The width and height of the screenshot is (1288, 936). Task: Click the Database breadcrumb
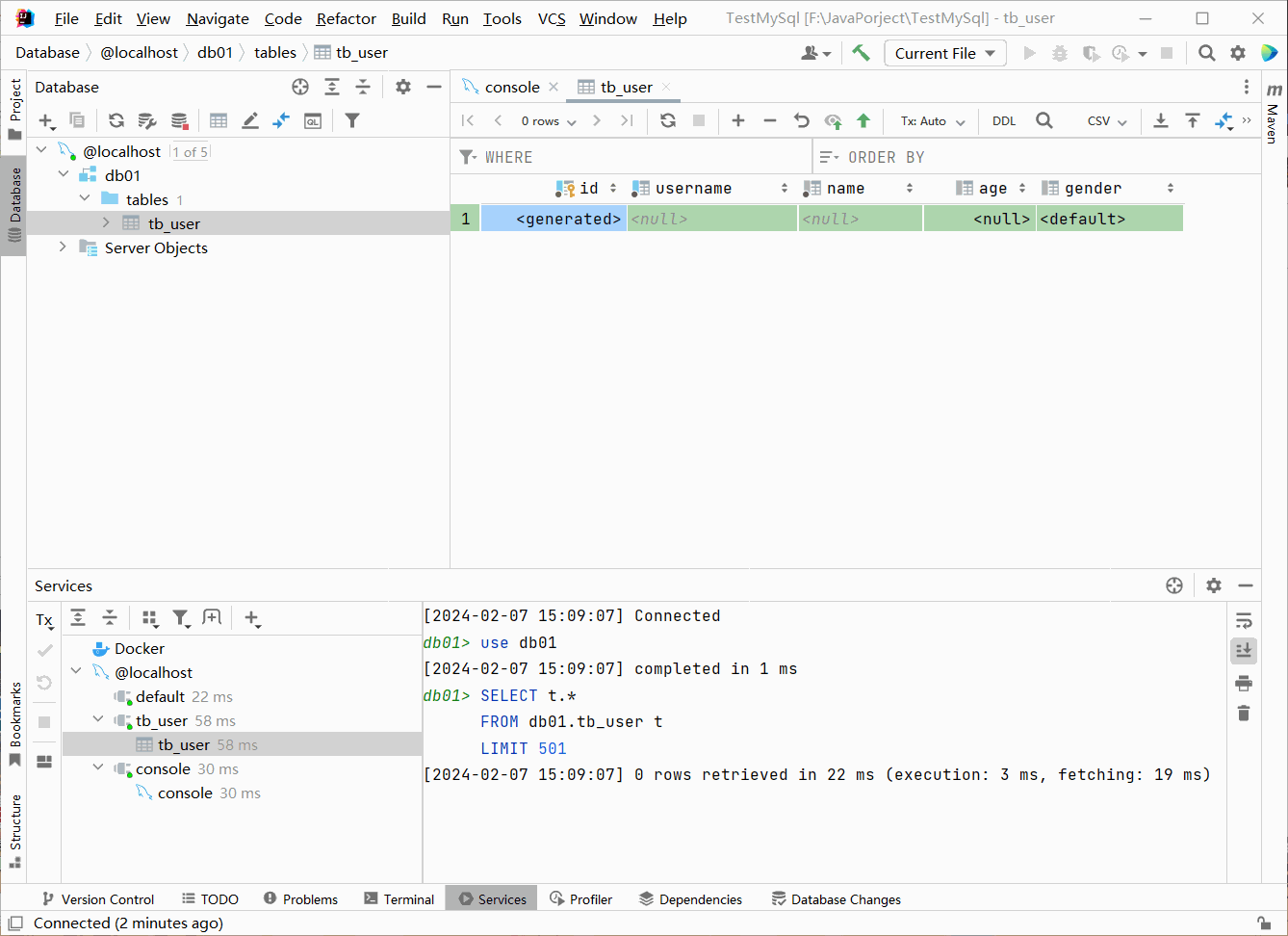click(47, 52)
